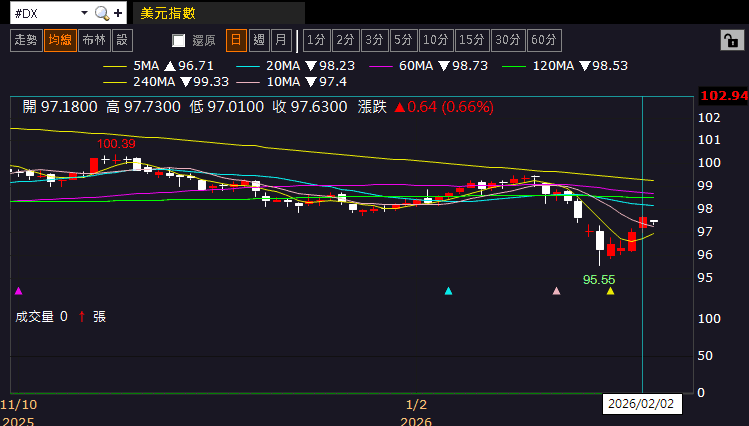Screen dimensions: 749x426
Task: Click the magenta triangle marker on chart
Action: click(x=19, y=291)
